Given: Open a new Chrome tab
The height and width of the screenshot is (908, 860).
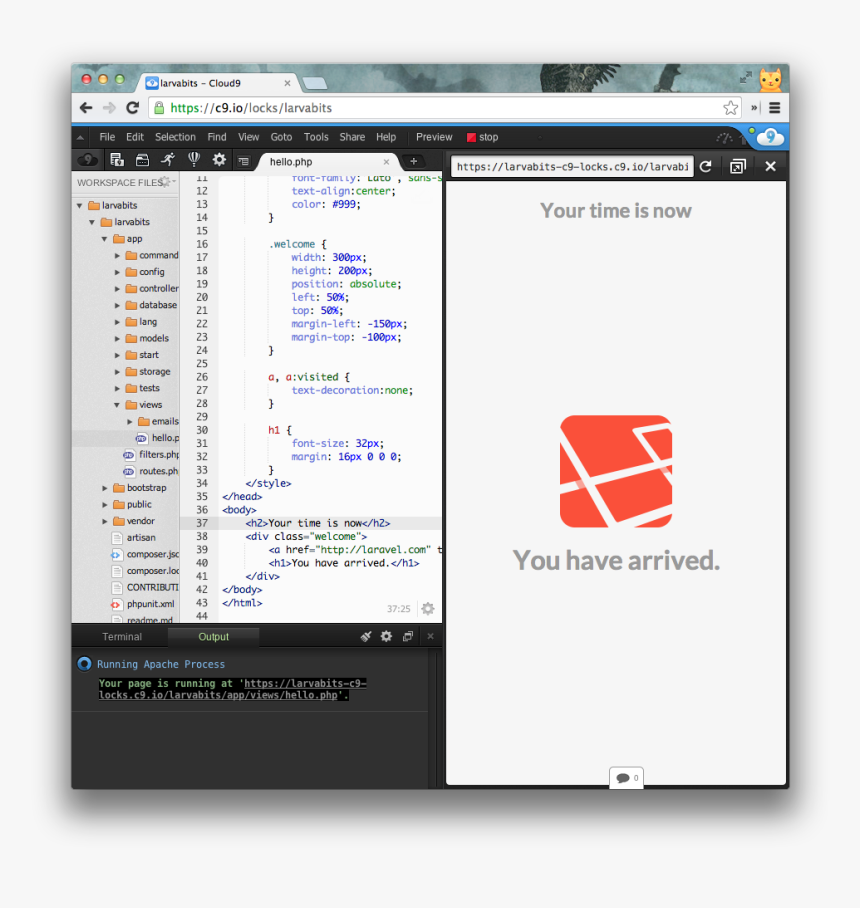Looking at the screenshot, I should 314,84.
